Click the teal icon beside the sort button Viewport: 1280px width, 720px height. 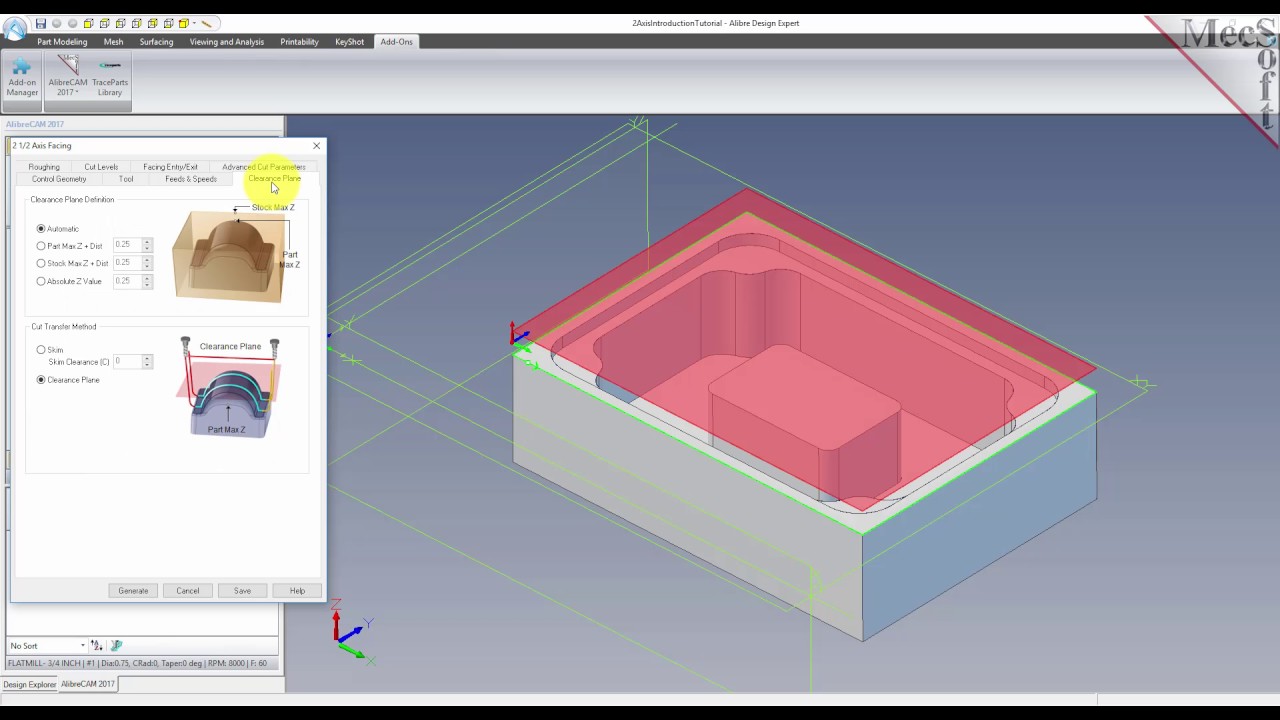pyautogui.click(x=116, y=645)
